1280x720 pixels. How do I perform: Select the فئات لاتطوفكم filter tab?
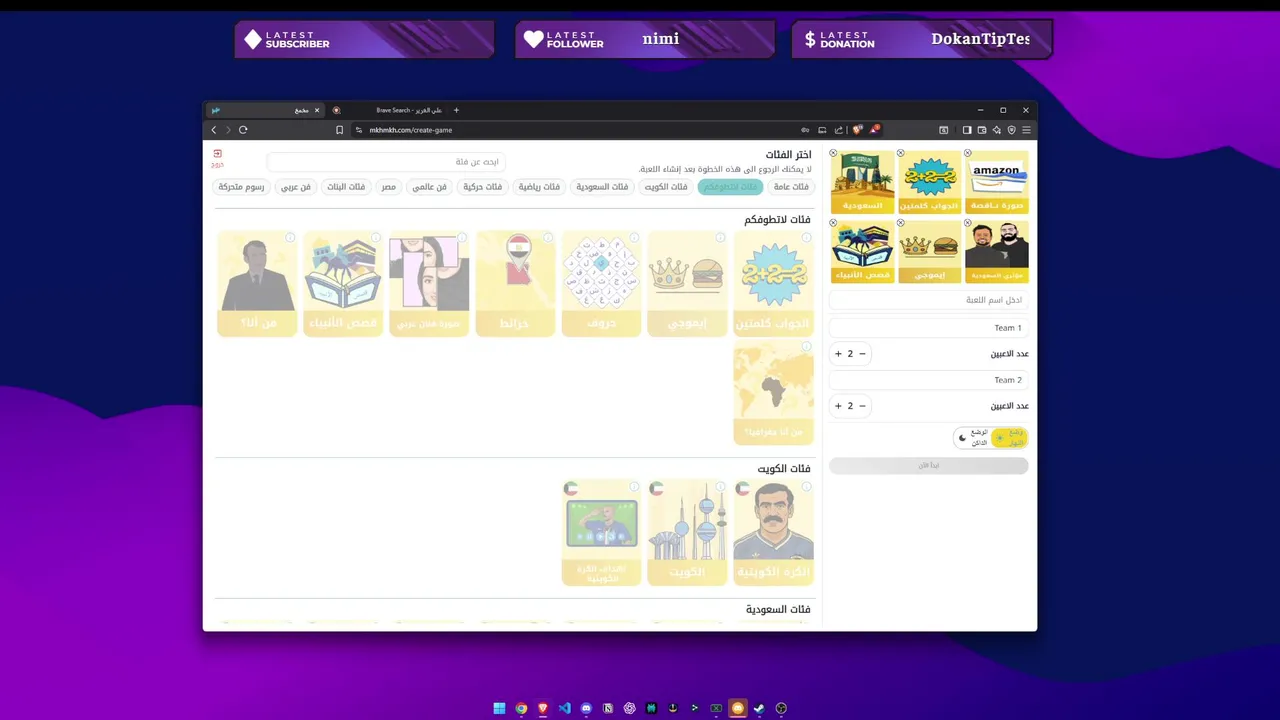click(x=730, y=187)
